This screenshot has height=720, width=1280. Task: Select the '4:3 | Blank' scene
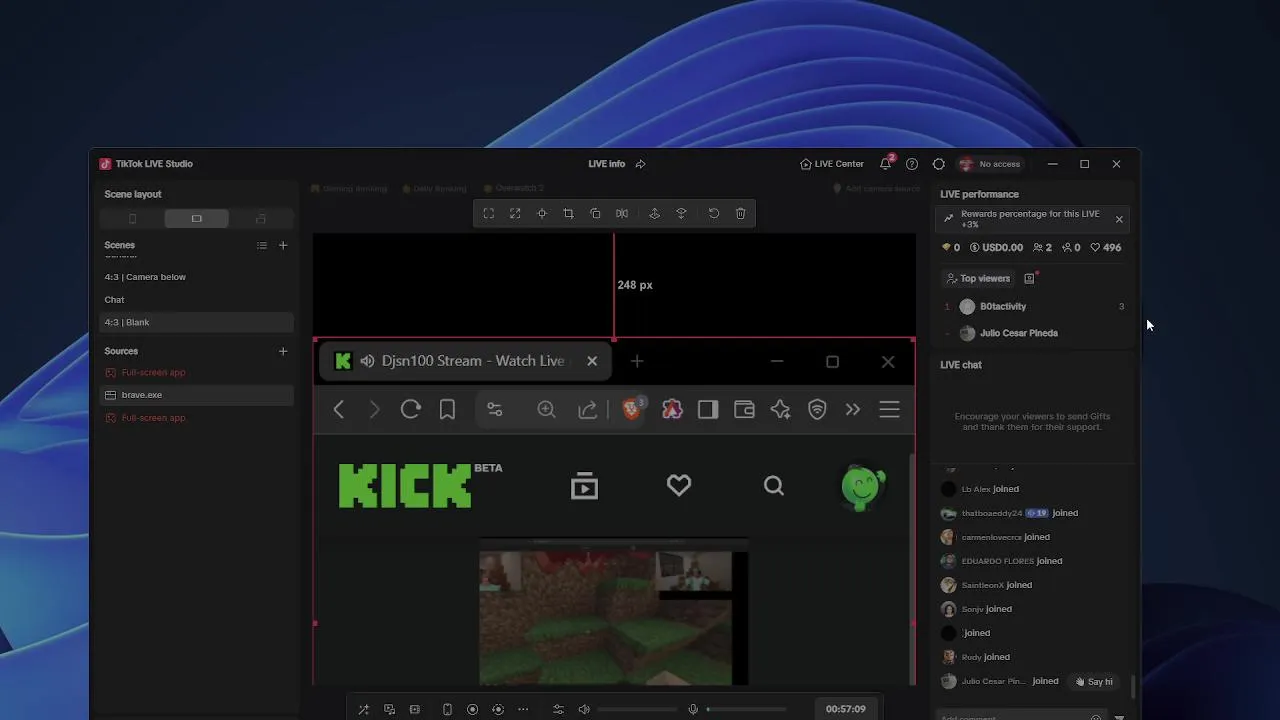click(197, 322)
